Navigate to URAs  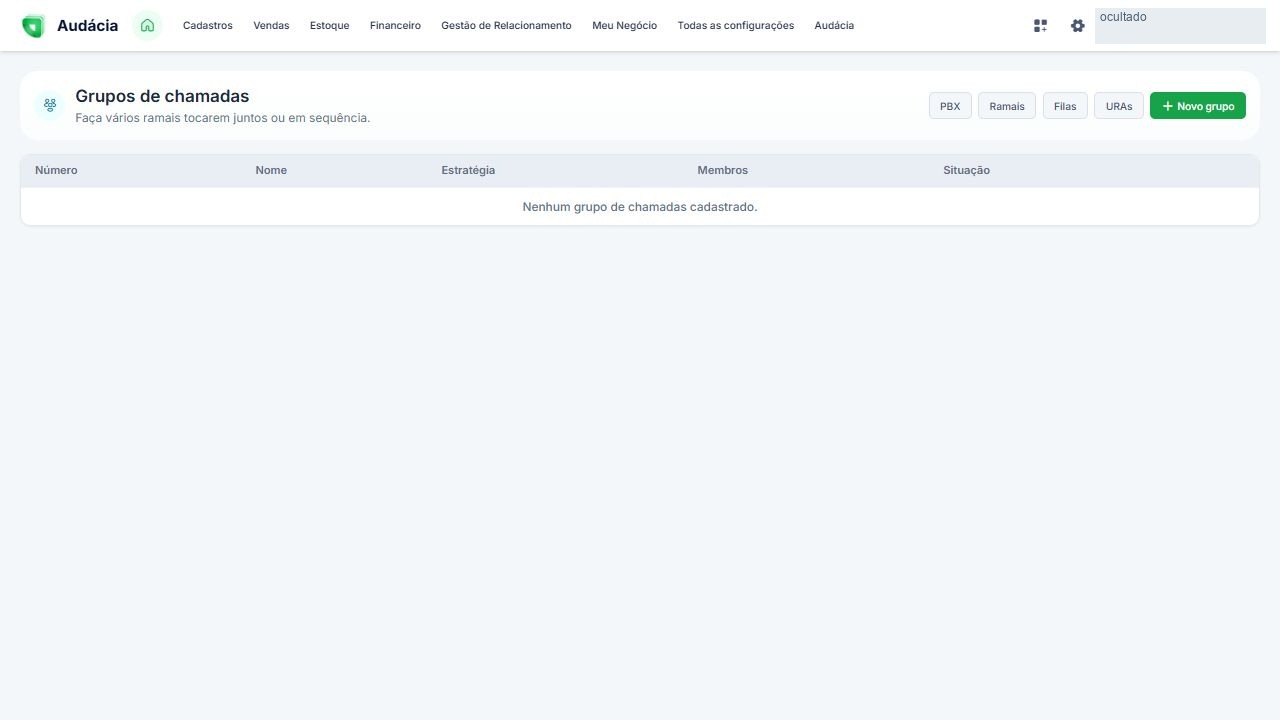pos(1119,106)
